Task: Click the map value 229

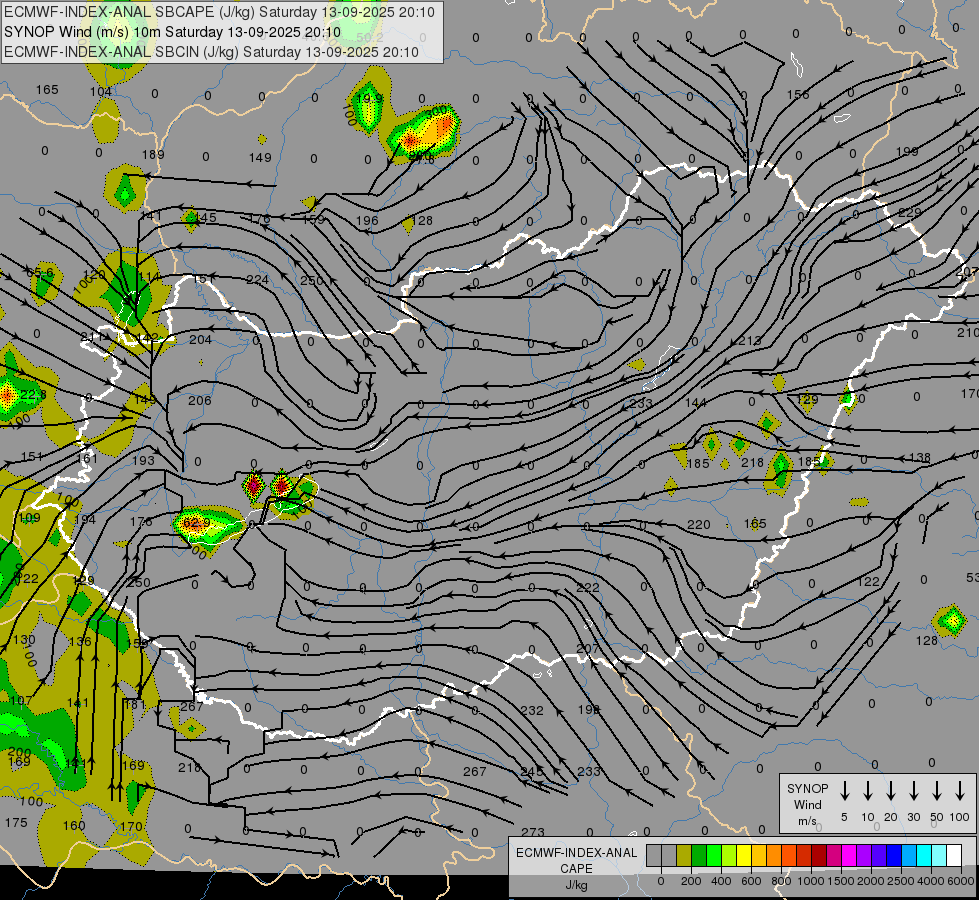Action: [x=910, y=212]
